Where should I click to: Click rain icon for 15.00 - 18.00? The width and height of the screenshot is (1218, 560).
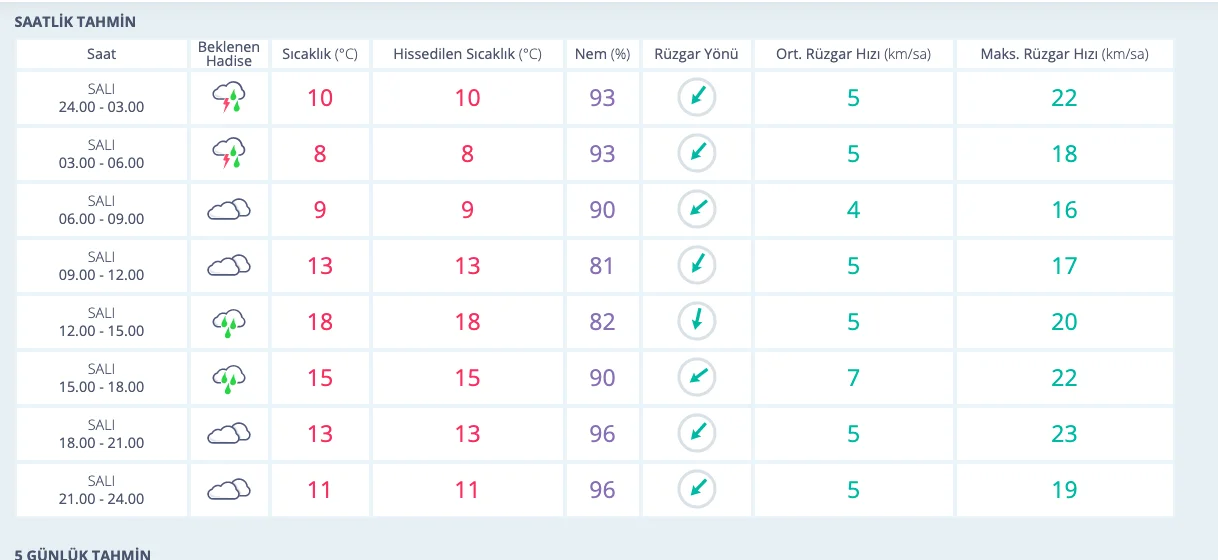[228, 378]
